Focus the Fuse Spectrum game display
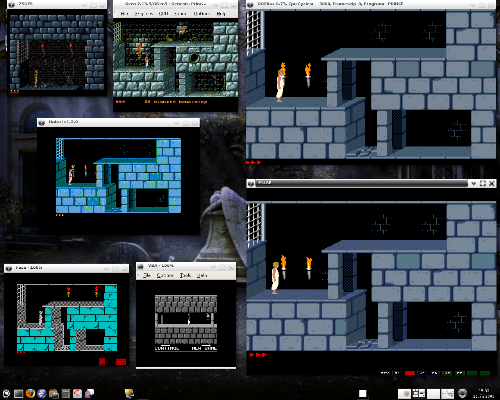 [67, 318]
